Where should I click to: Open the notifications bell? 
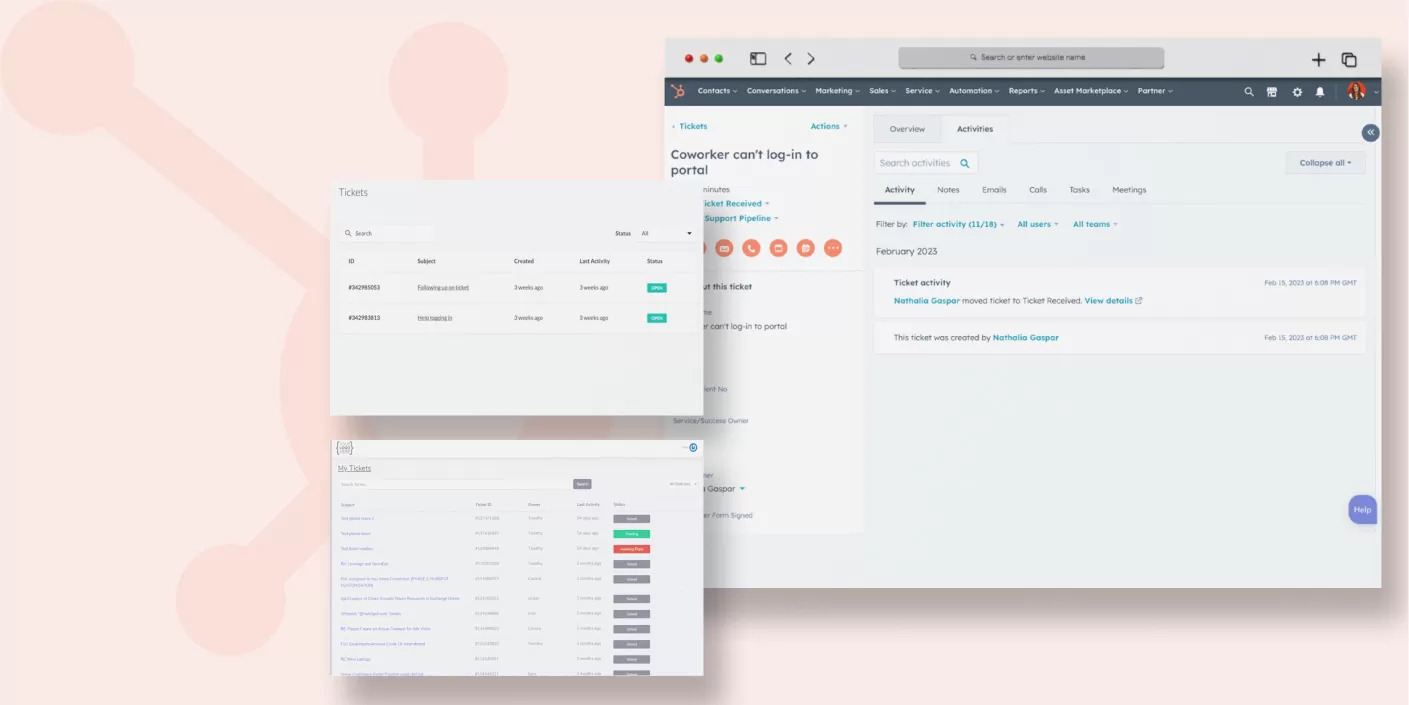click(1320, 91)
